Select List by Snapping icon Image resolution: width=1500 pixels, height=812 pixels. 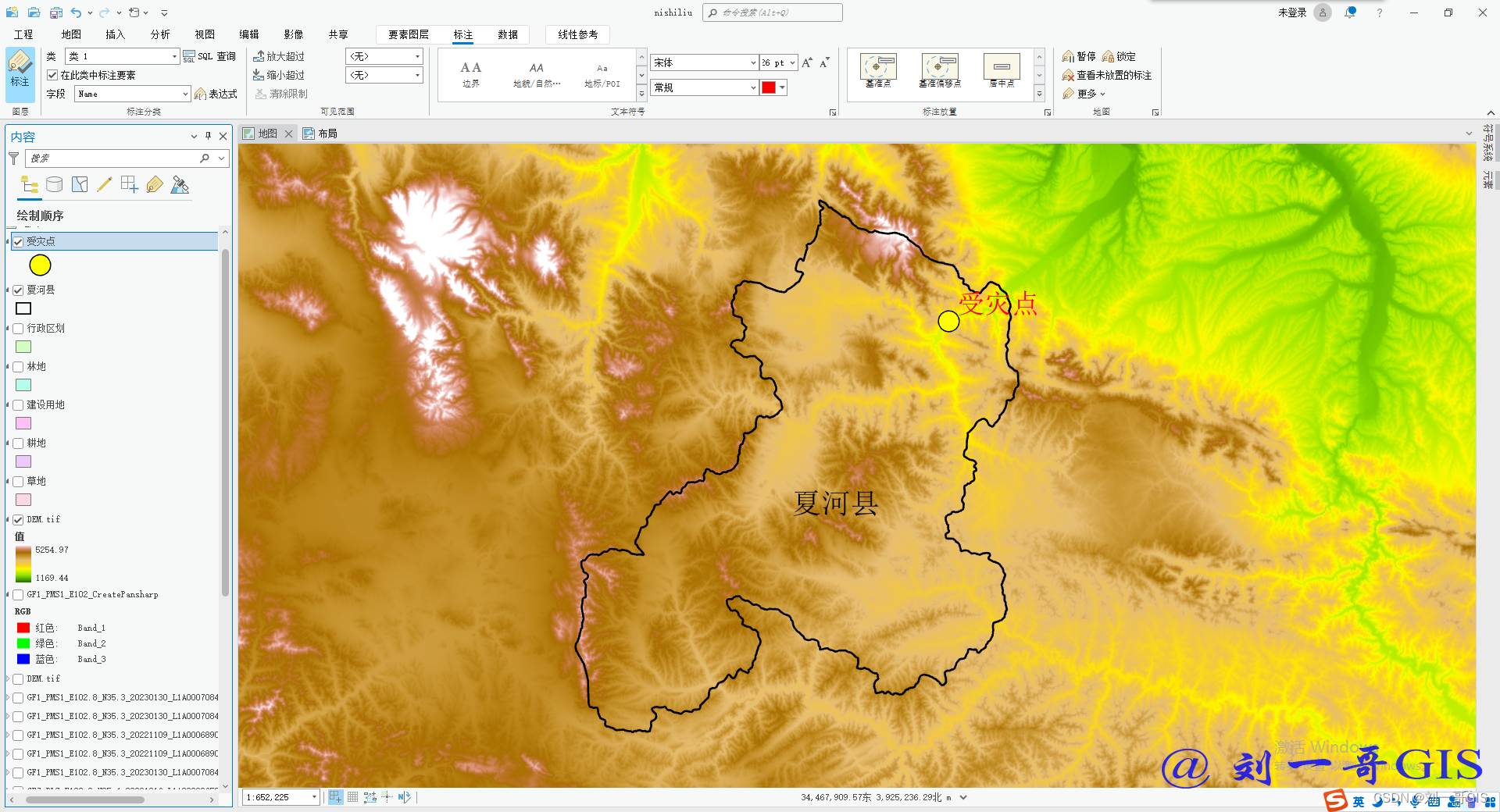click(x=130, y=185)
